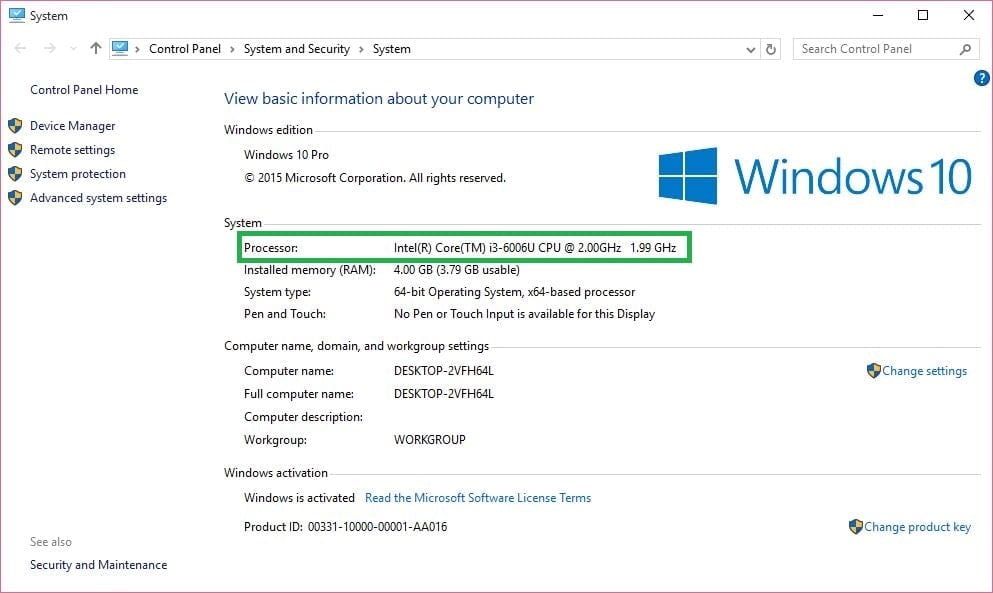
Task: Click shield icon next to Change product key
Action: point(856,526)
